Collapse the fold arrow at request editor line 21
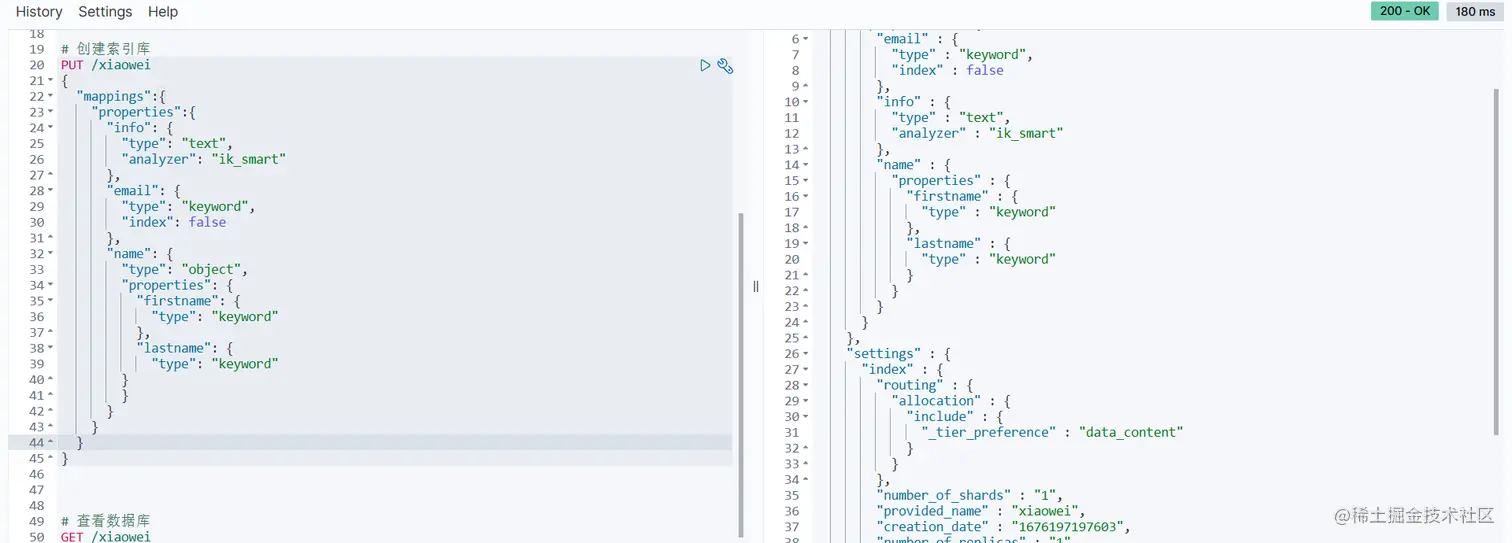 coord(51,81)
